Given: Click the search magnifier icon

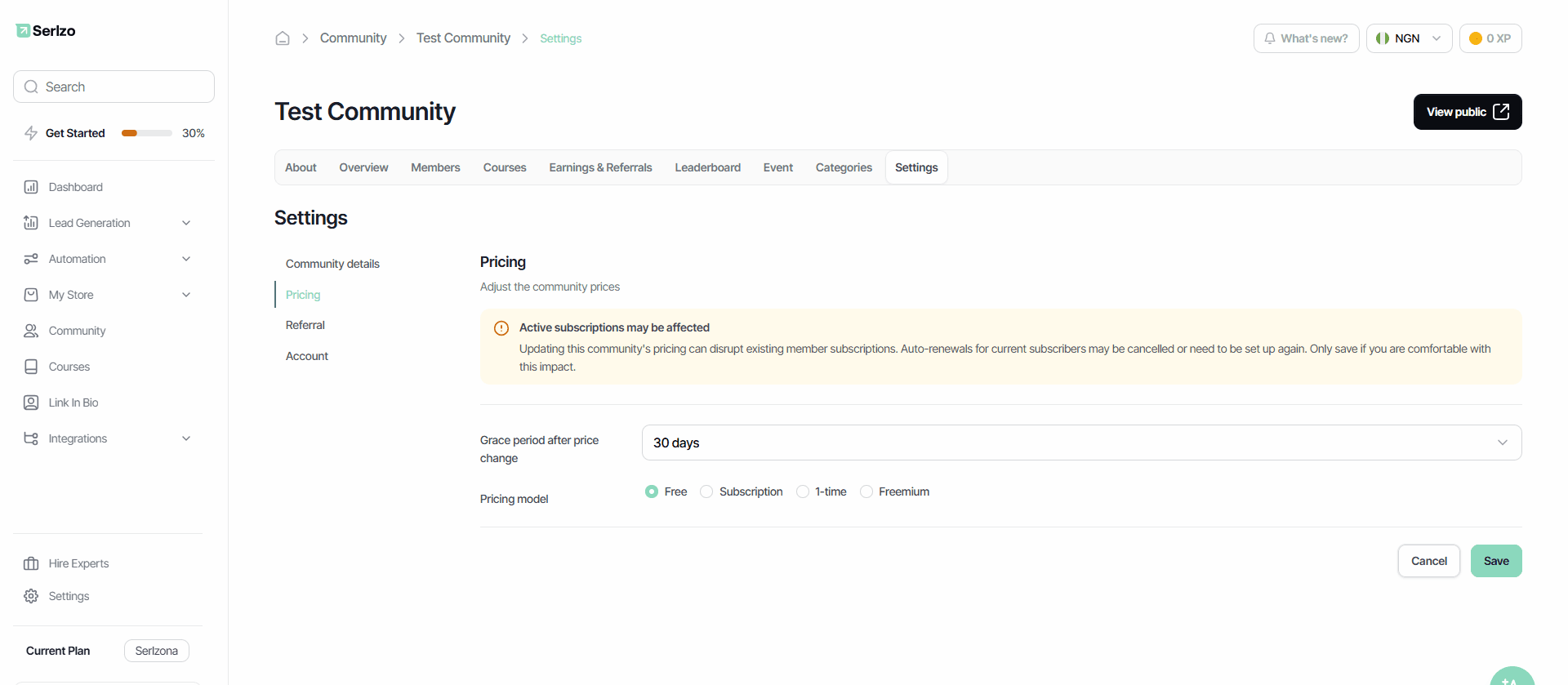Looking at the screenshot, I should (31, 87).
